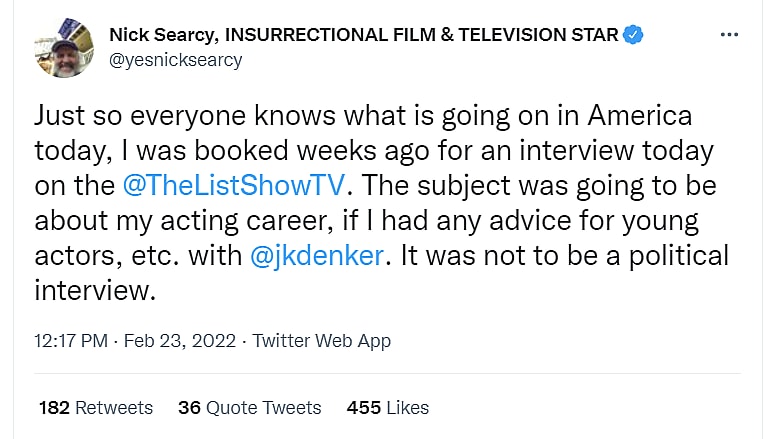Screen dimensions: 764x439
Task: Open the three-dot more options menu
Action: (730, 37)
